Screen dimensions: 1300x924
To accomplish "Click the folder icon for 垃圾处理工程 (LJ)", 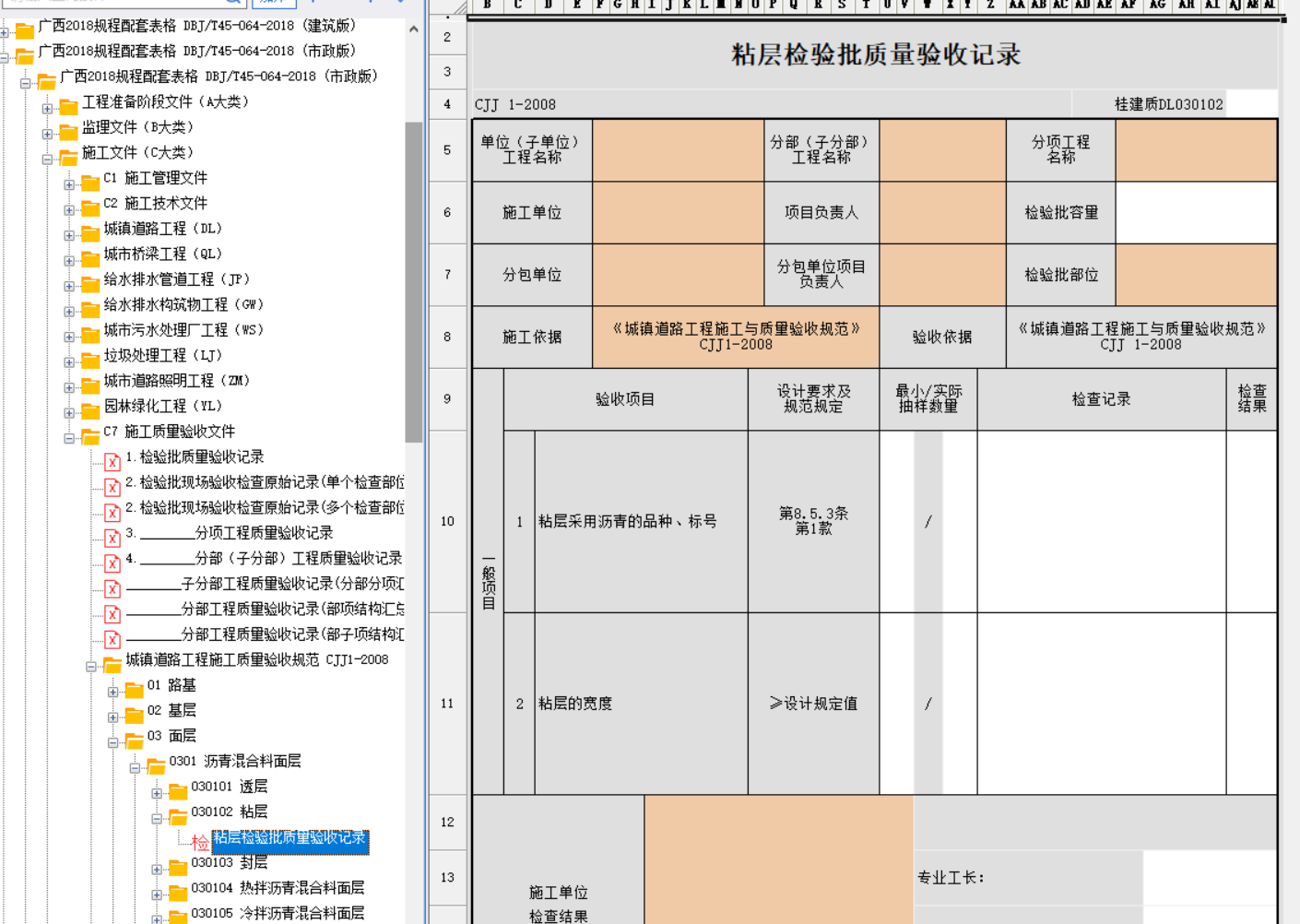I will coord(90,359).
